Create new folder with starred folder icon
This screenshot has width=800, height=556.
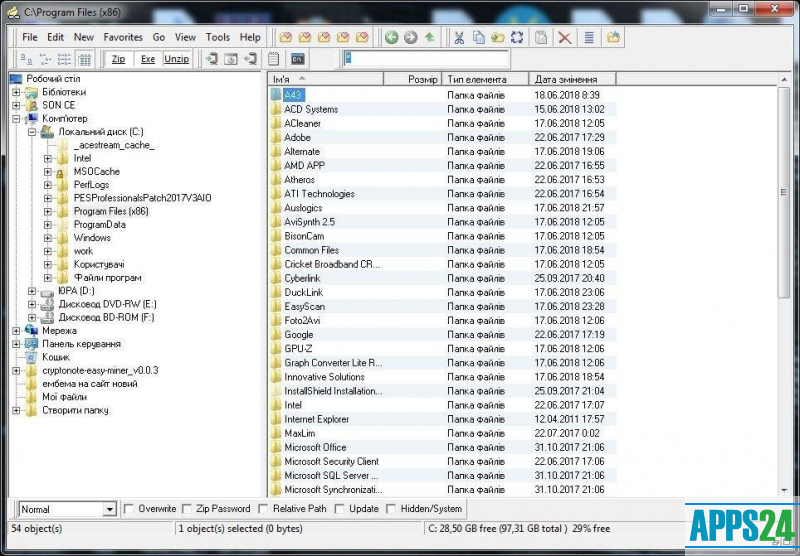tap(613, 37)
